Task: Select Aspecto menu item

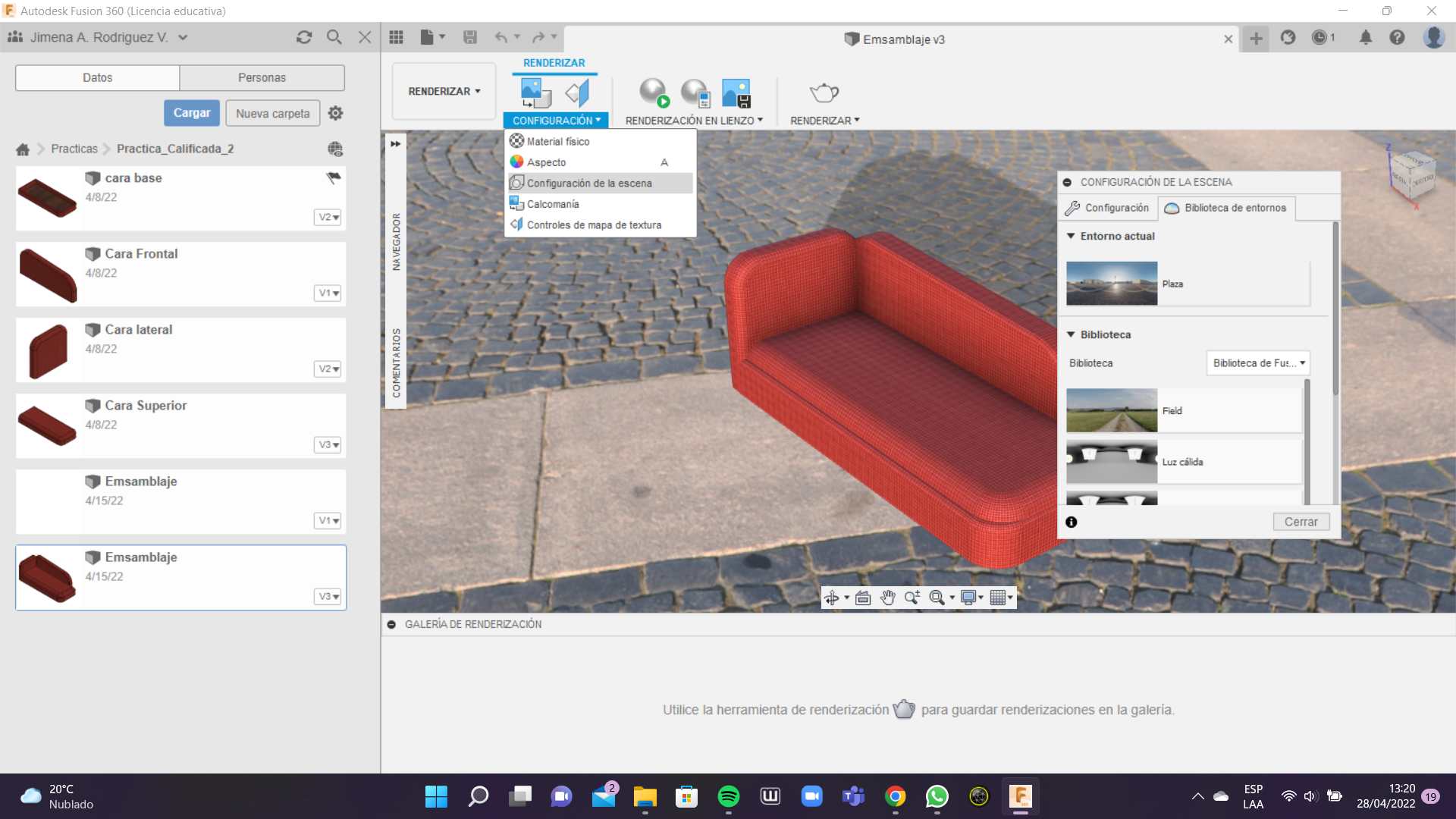Action: pos(601,162)
